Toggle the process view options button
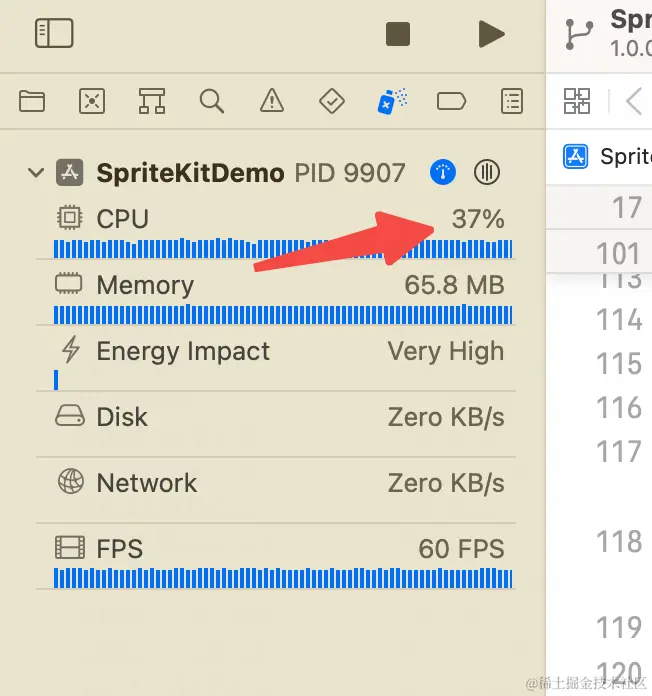Viewport: 652px width, 696px height. [x=487, y=172]
